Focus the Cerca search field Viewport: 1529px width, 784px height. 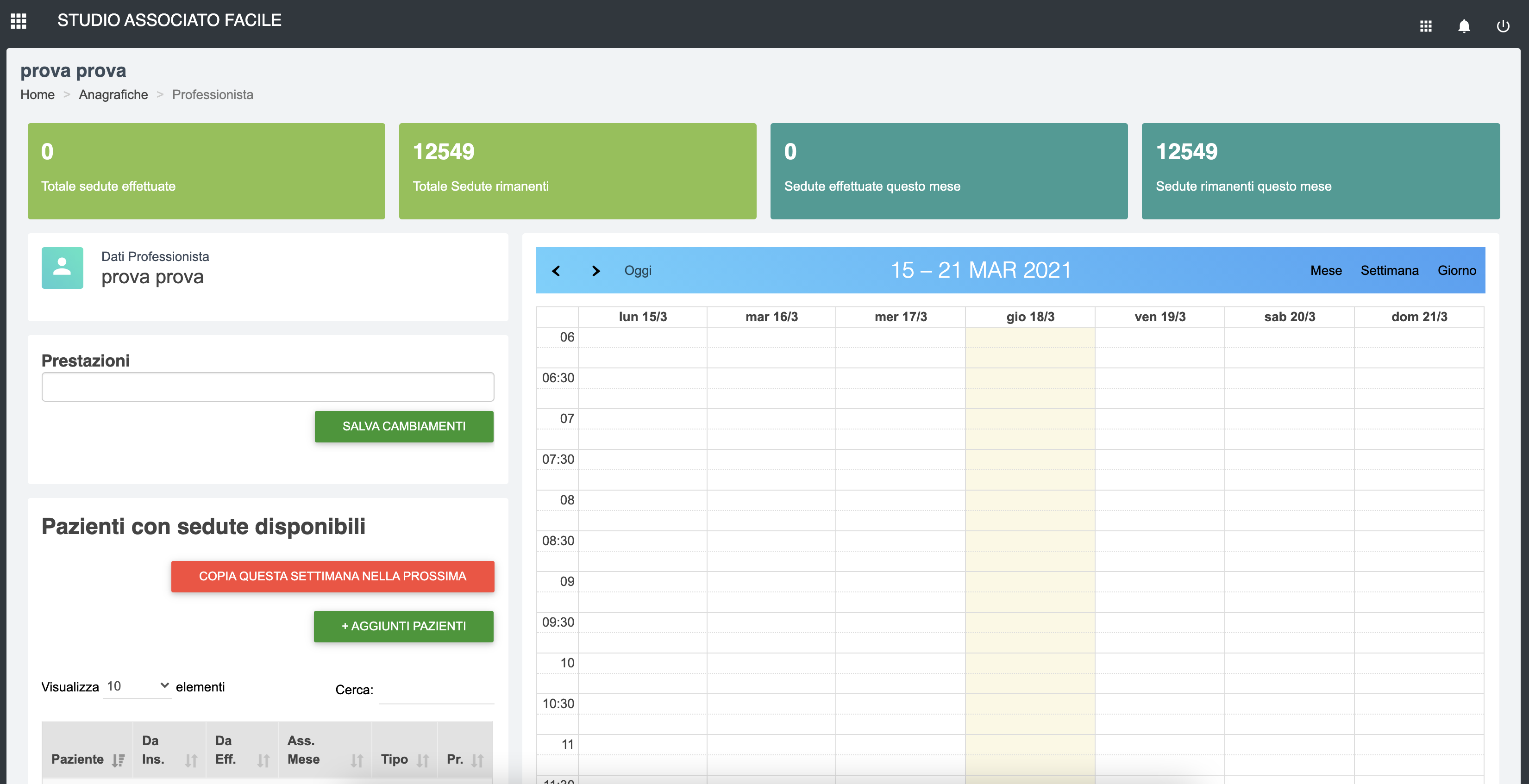pyautogui.click(x=436, y=691)
